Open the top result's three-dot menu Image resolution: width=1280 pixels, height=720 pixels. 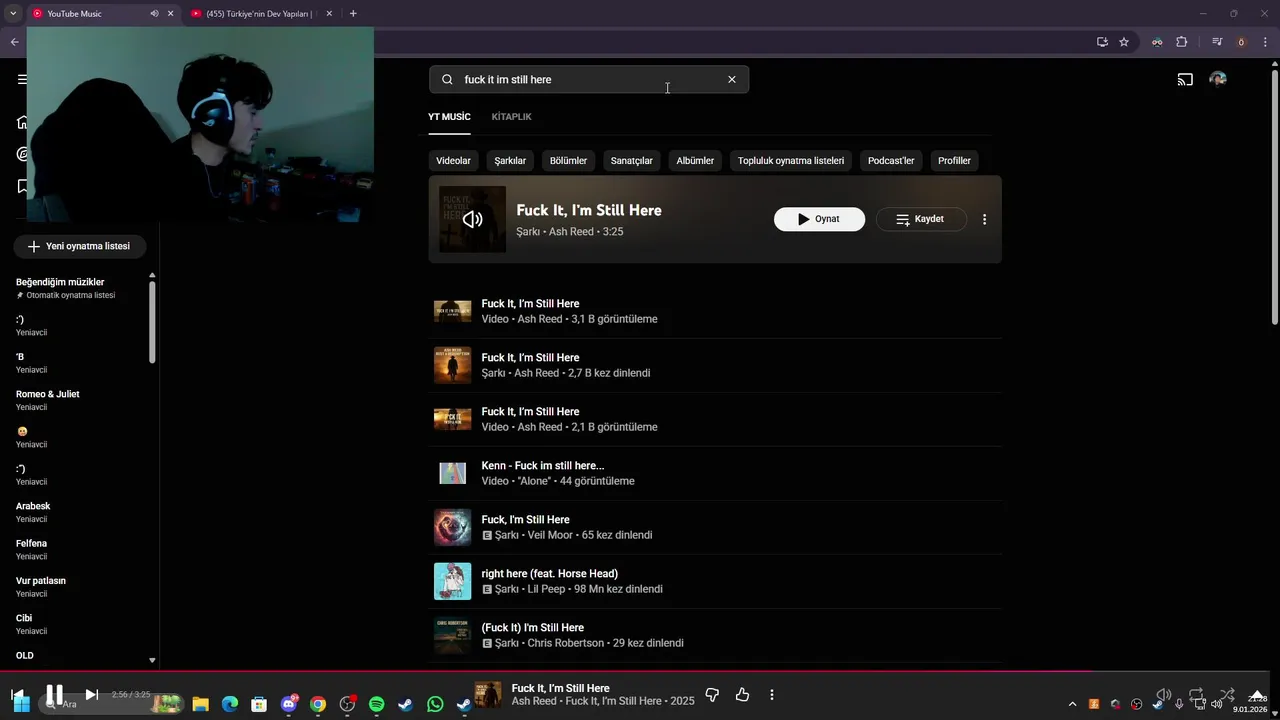coord(984,219)
